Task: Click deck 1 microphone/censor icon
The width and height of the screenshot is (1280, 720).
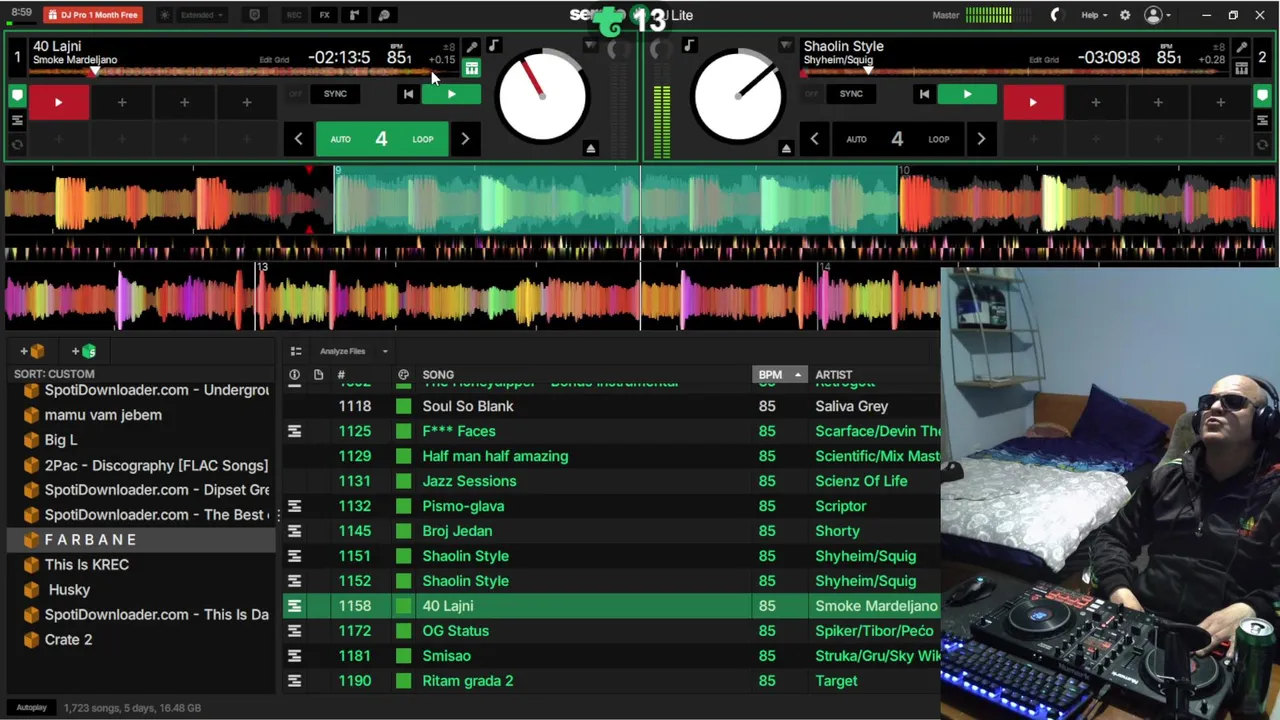Action: pos(471,46)
